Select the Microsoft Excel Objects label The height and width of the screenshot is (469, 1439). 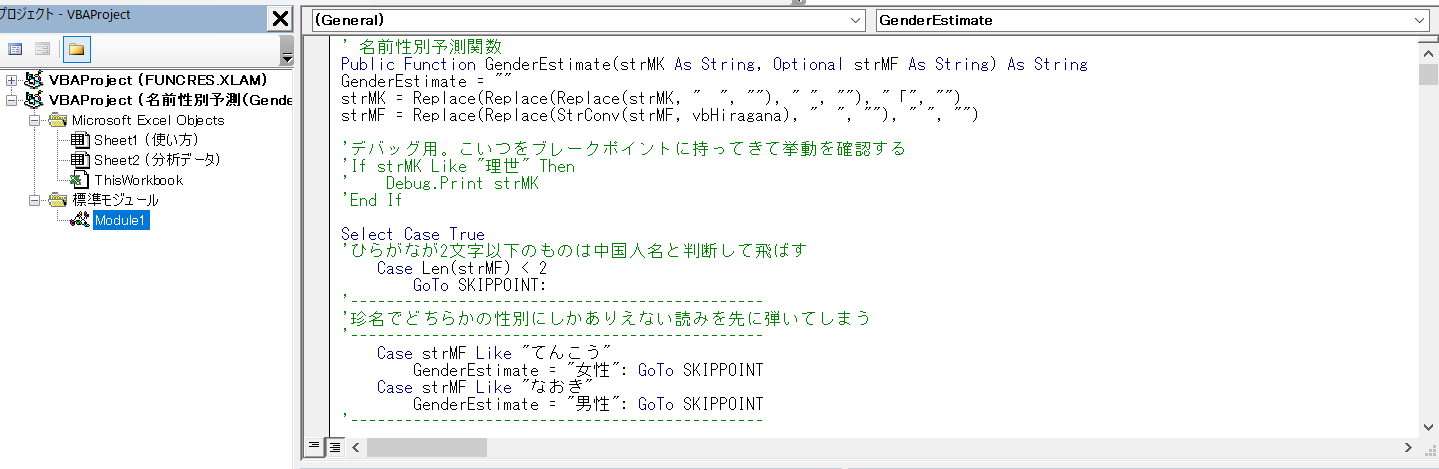click(148, 120)
